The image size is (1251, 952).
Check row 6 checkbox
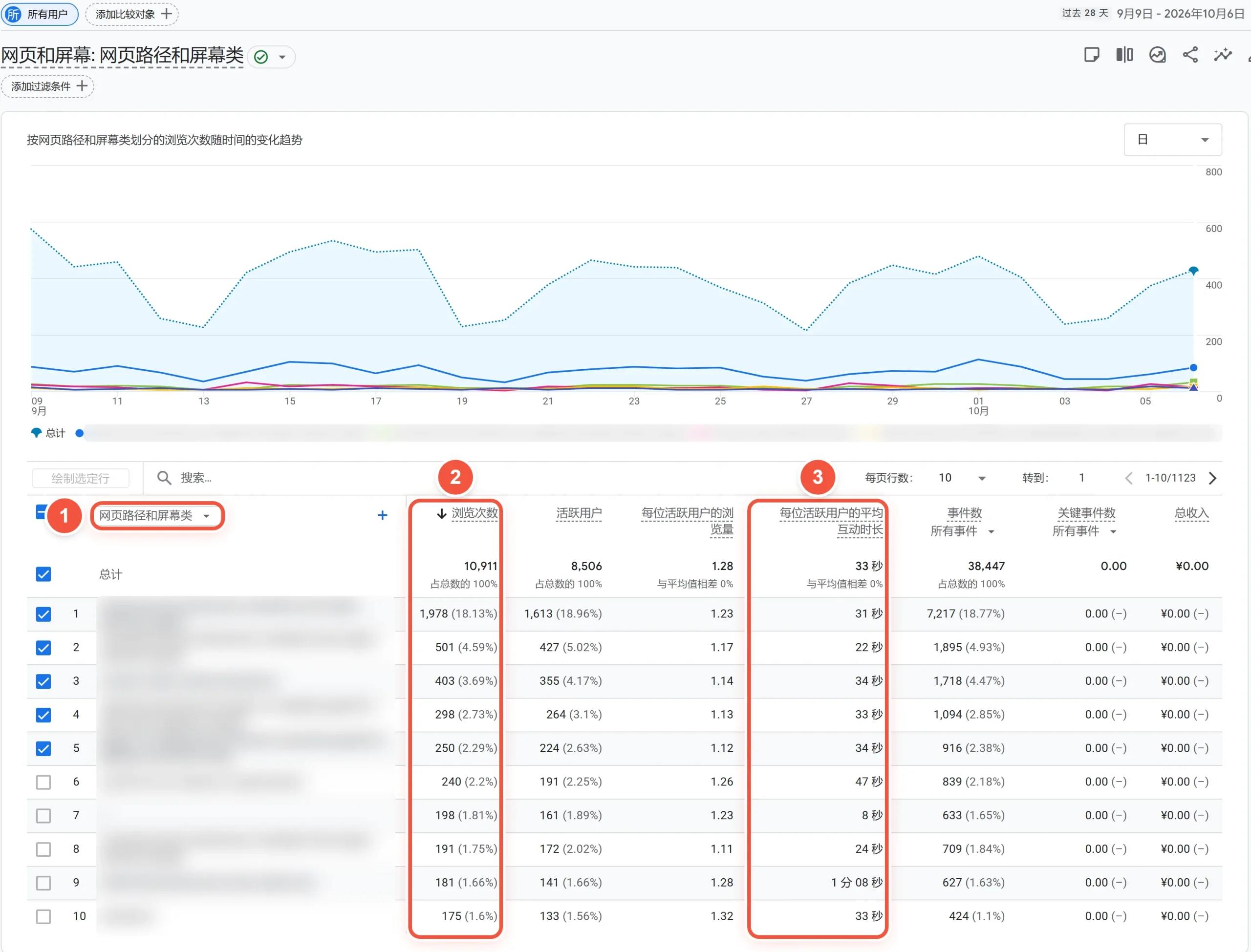tap(43, 782)
